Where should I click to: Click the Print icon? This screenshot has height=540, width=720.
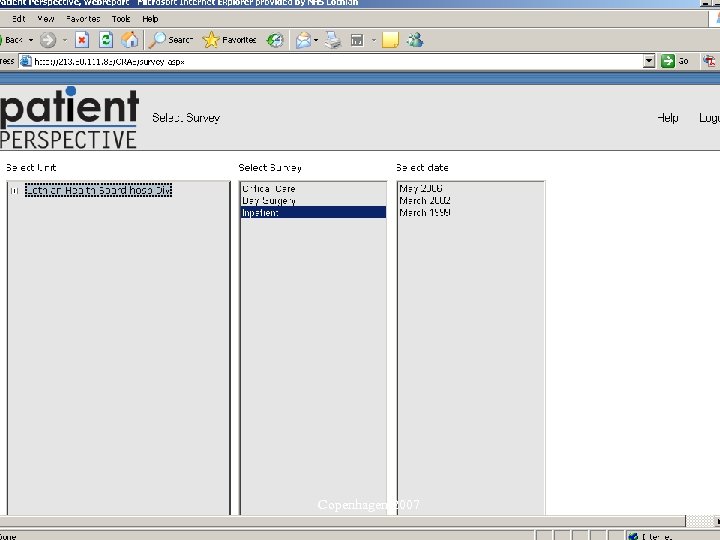(333, 40)
